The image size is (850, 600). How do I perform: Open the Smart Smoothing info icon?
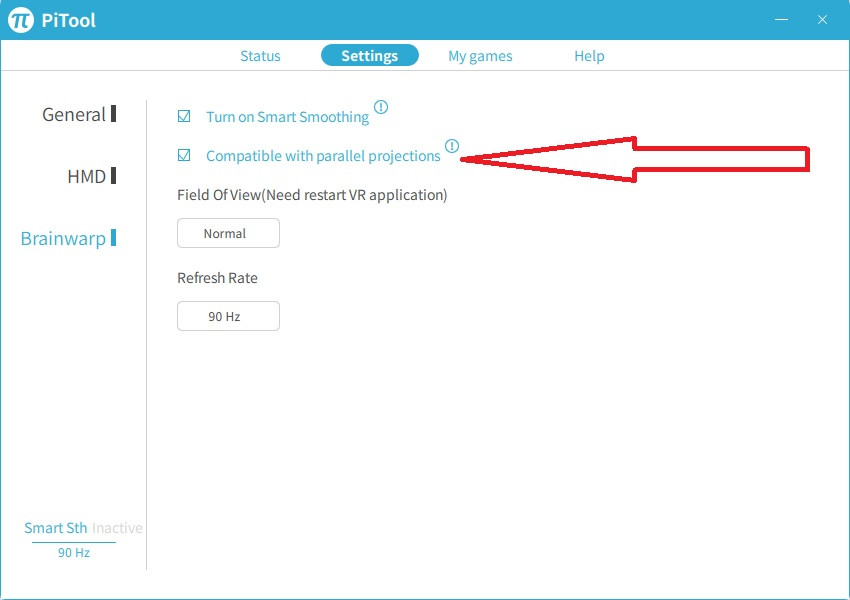pos(381,107)
